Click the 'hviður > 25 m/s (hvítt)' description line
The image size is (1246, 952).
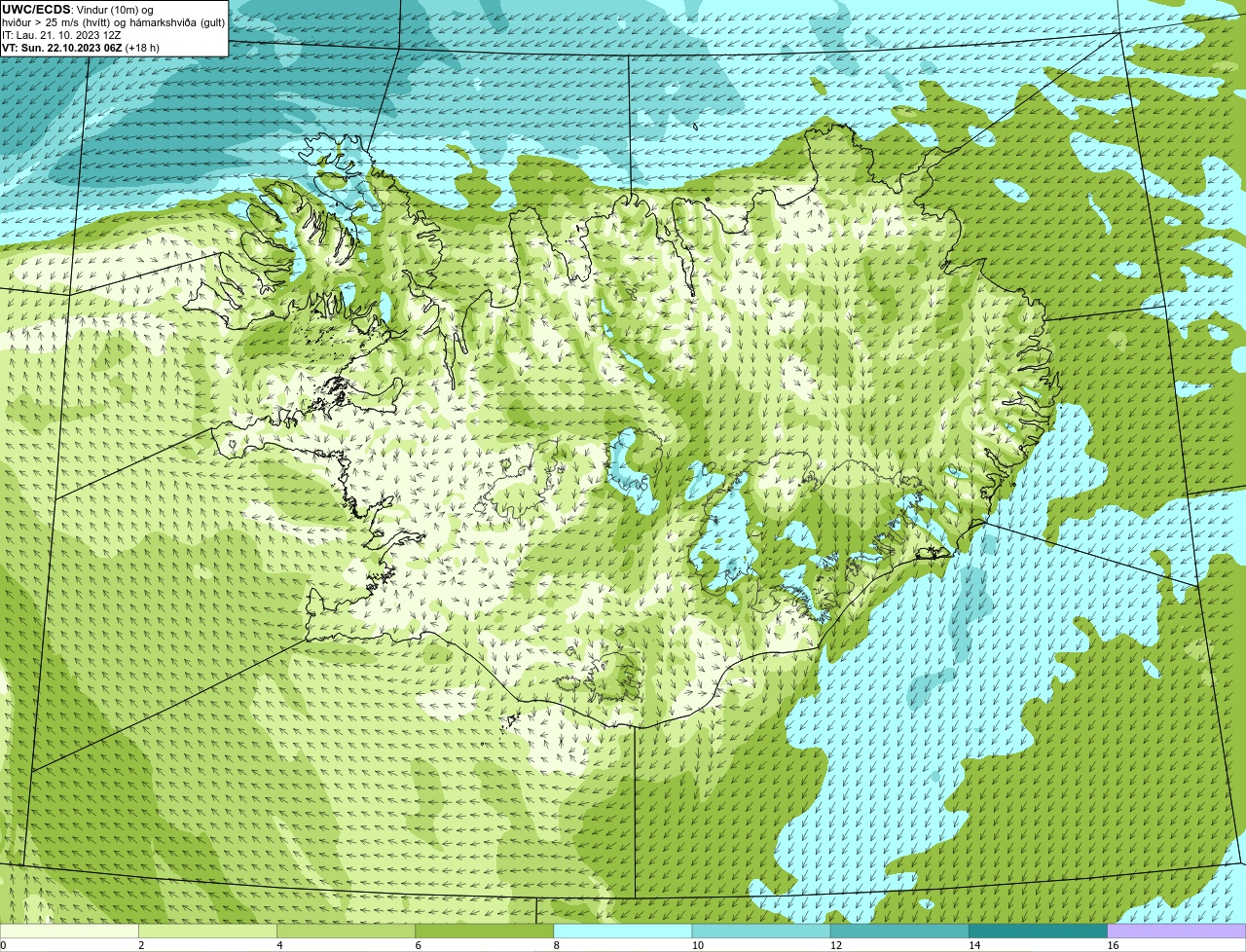coord(113,22)
